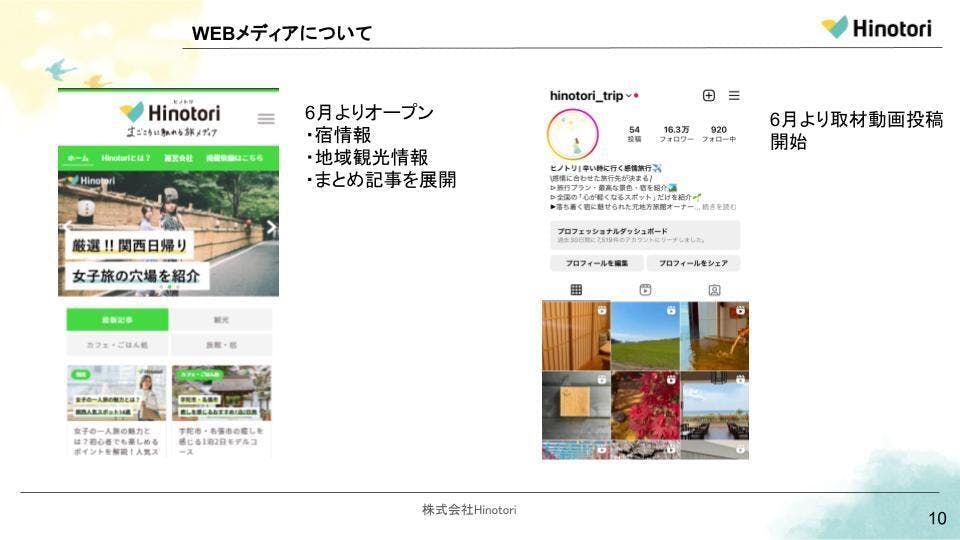This screenshot has height=540, width=960.
Task: Open the red autumn leaves post thumbnail
Action: click(x=645, y=404)
